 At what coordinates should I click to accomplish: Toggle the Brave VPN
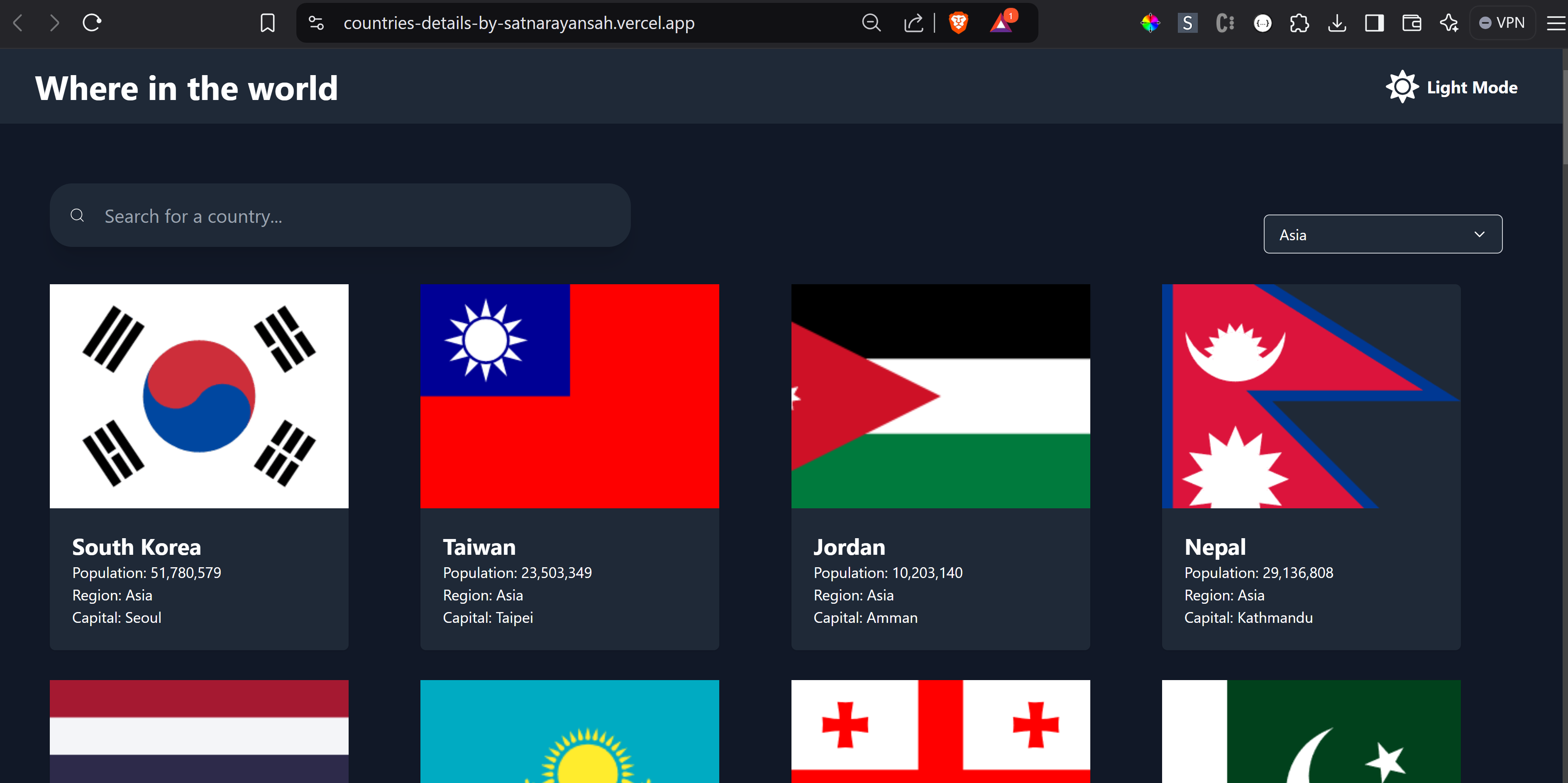(x=1502, y=22)
